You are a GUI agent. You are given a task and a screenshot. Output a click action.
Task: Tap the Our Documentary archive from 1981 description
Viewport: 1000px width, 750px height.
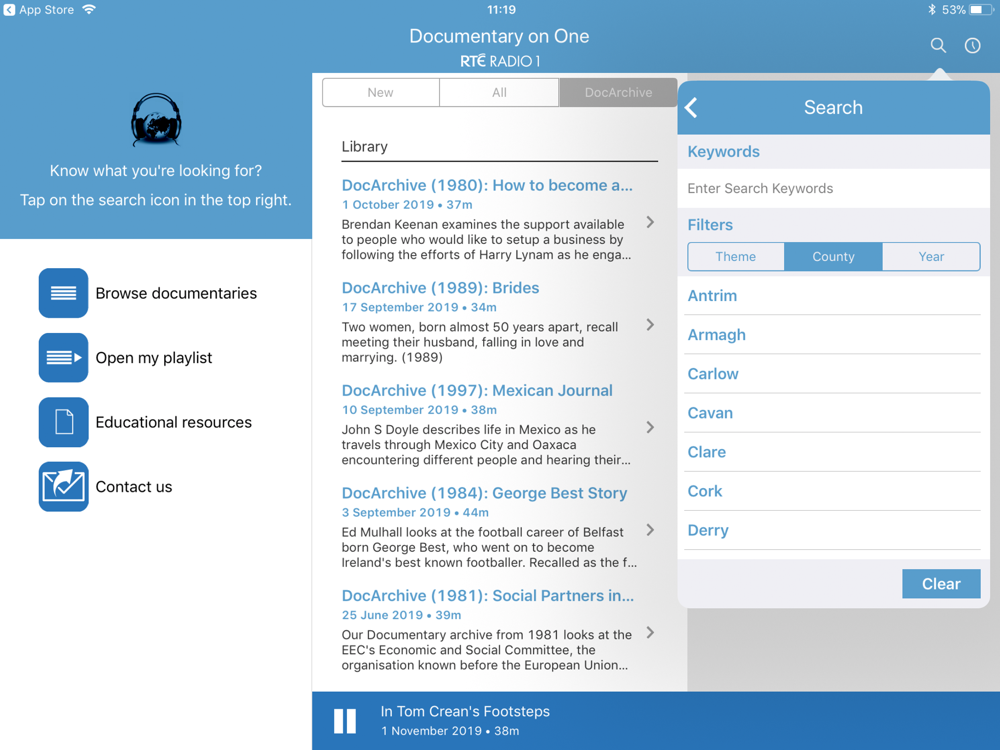(487, 650)
